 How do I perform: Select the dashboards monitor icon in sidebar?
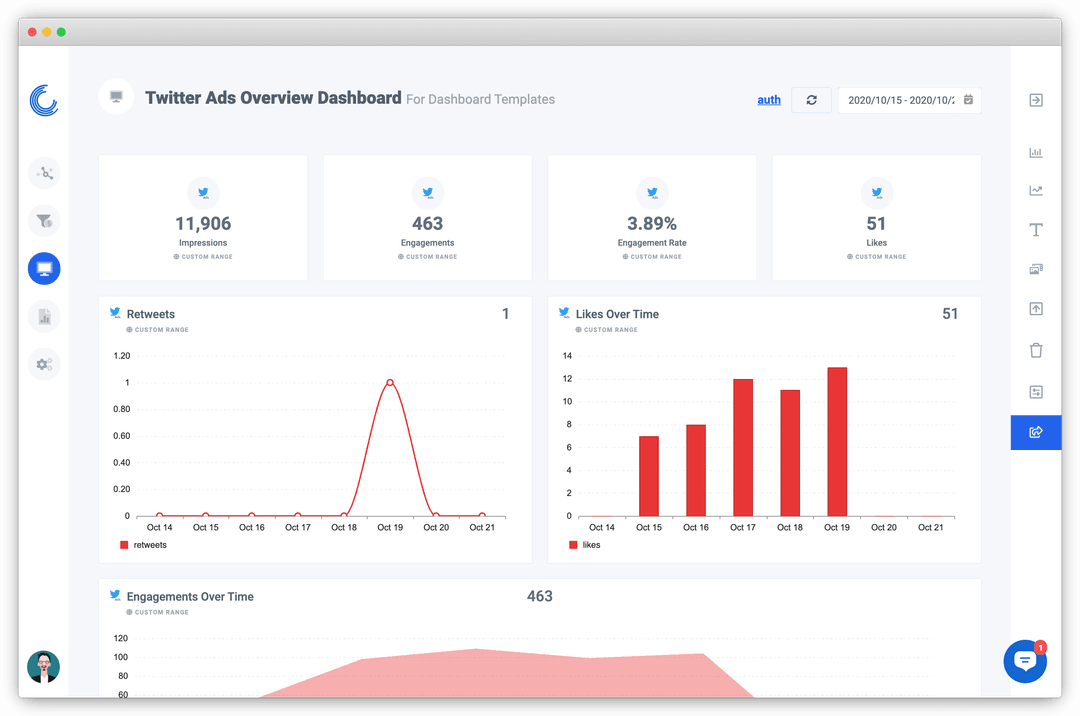click(44, 268)
